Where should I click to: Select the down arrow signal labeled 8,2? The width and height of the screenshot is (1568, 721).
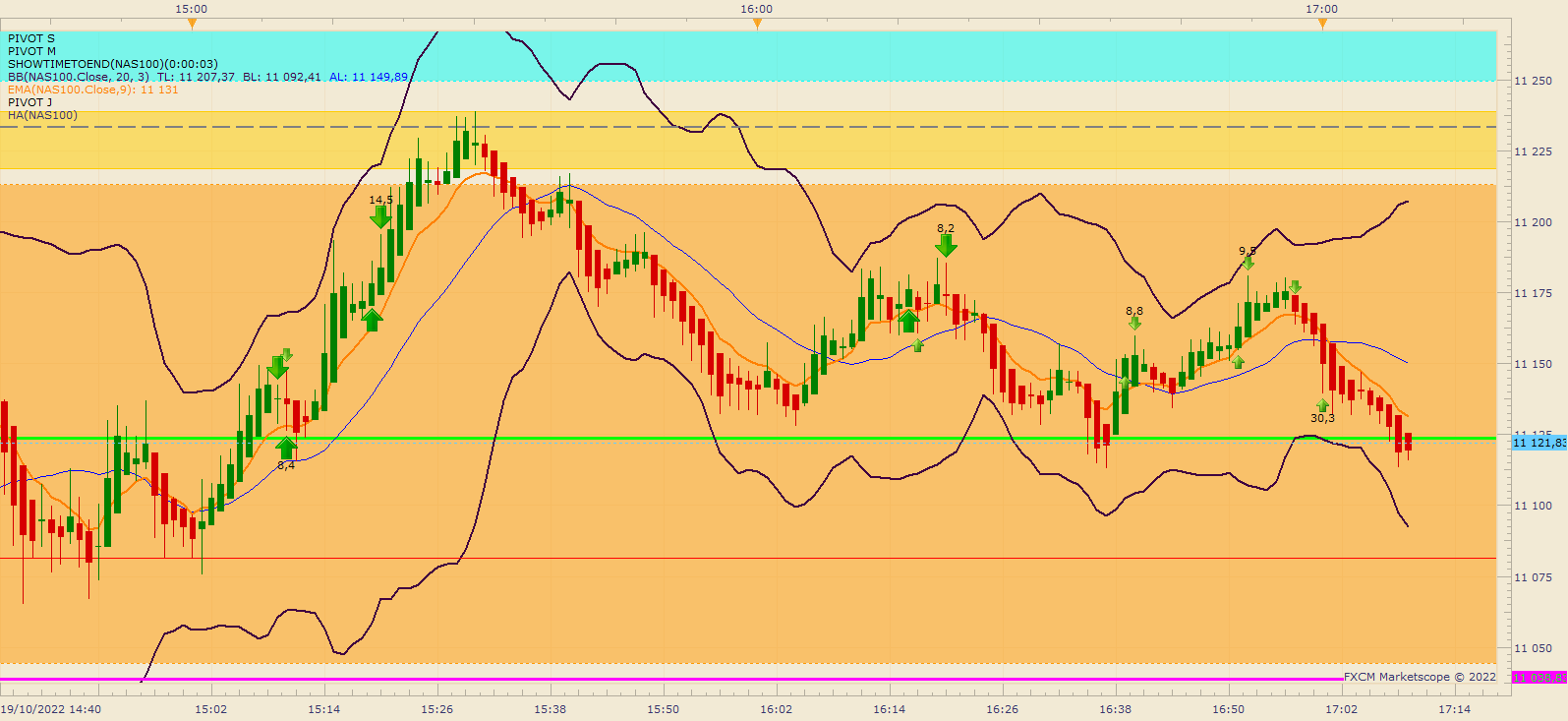click(946, 245)
